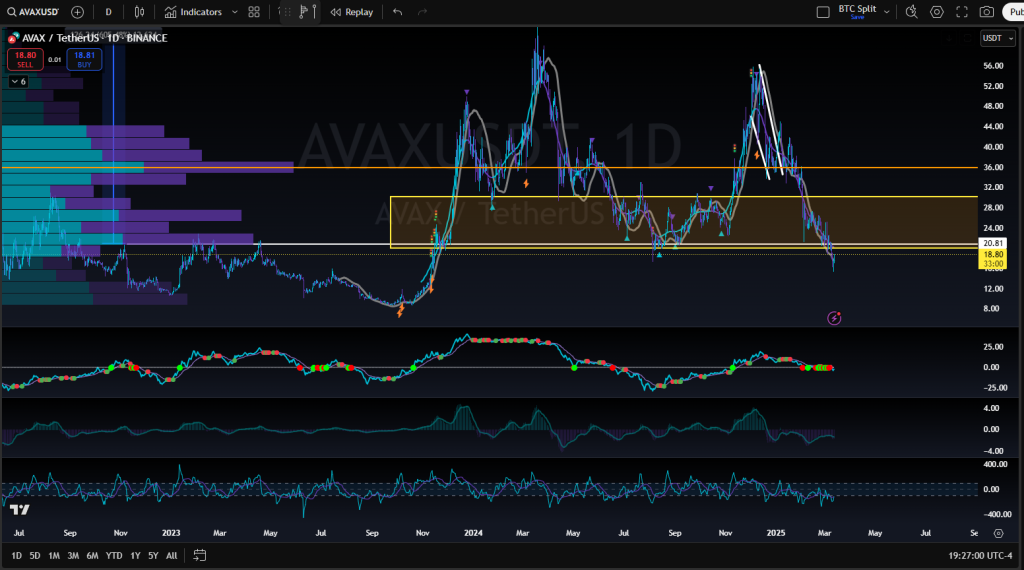Click the 56.00 price scale label

993,66
